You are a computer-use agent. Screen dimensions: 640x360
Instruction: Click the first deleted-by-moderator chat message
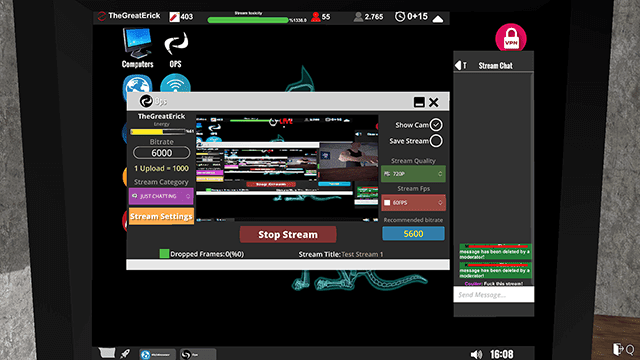pyautogui.click(x=495, y=252)
